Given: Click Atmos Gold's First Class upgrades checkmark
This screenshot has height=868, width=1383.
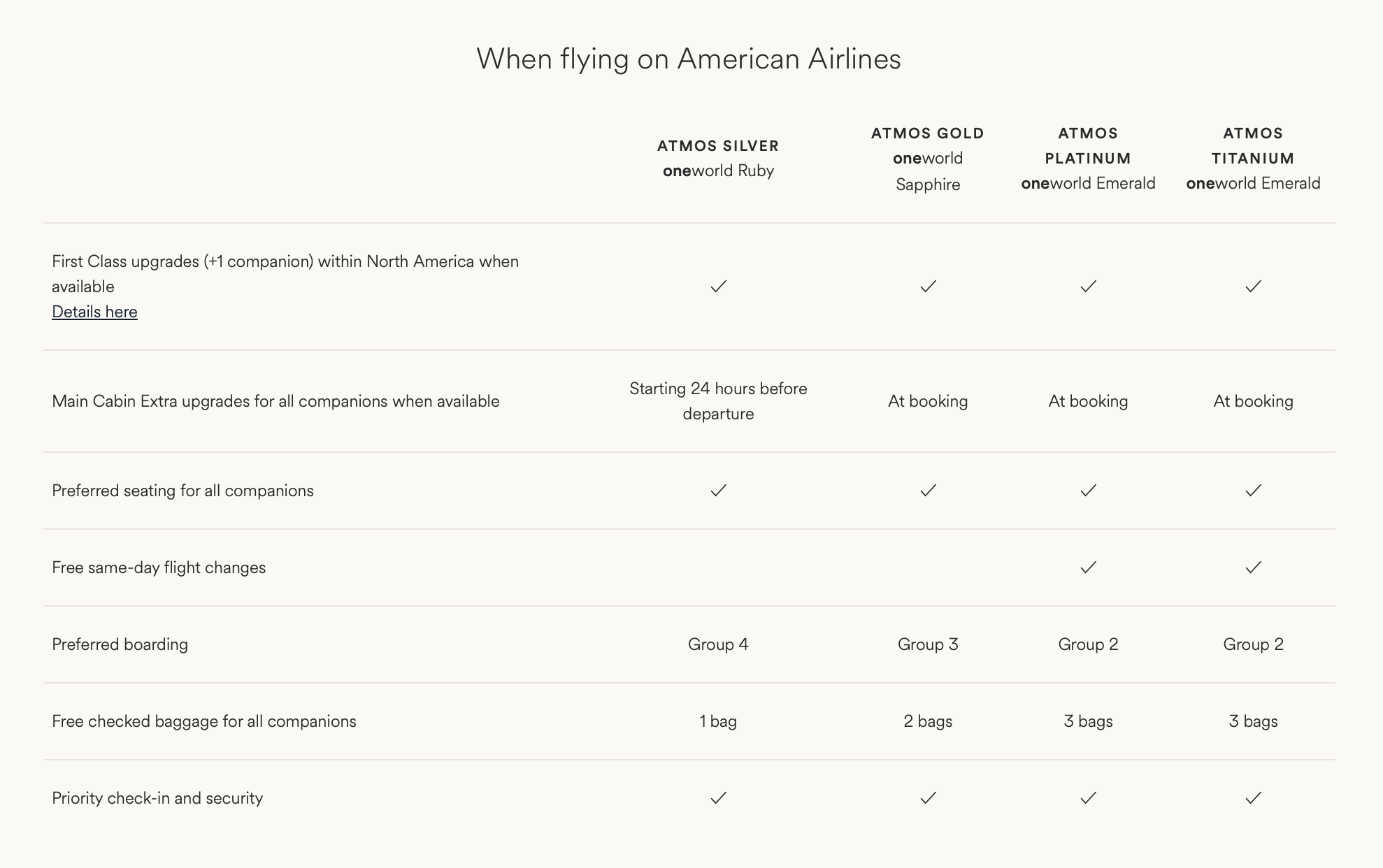Looking at the screenshot, I should (928, 287).
